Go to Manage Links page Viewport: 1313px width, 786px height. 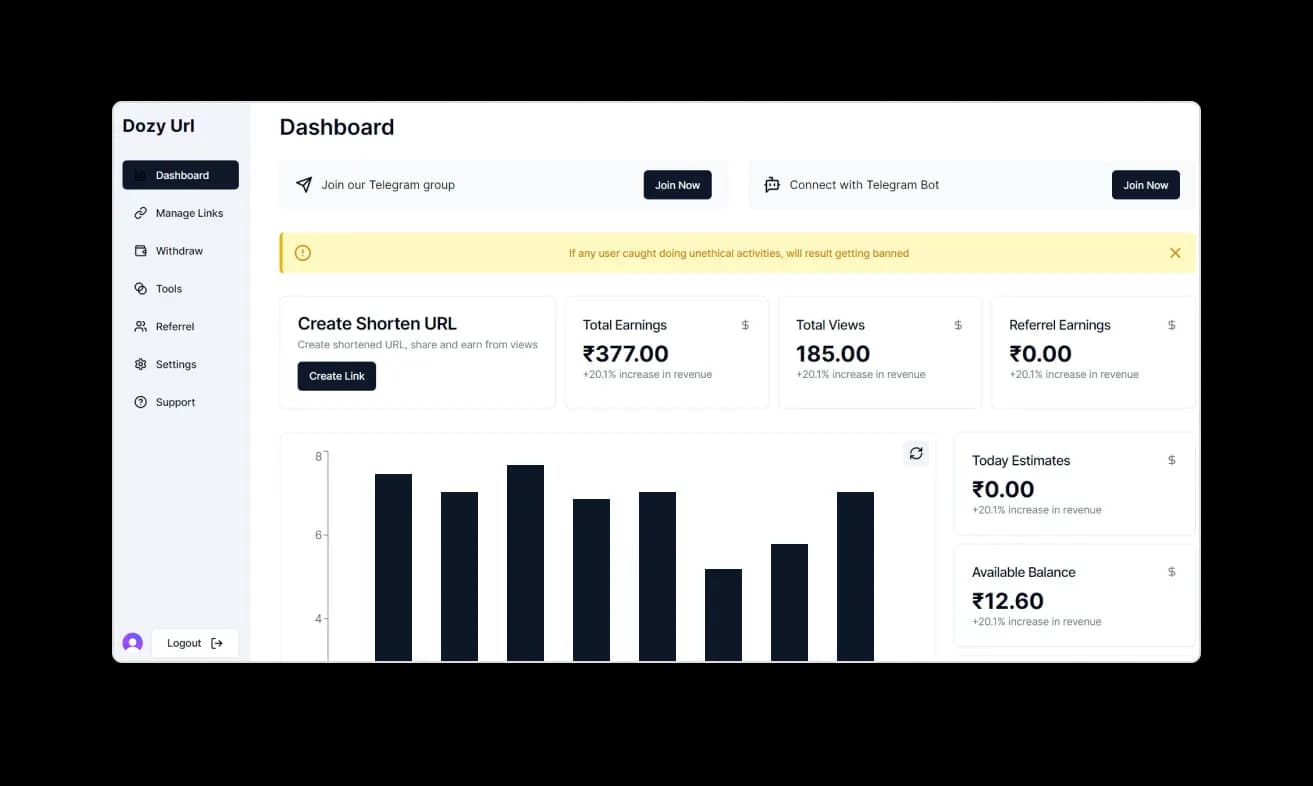click(x=180, y=213)
